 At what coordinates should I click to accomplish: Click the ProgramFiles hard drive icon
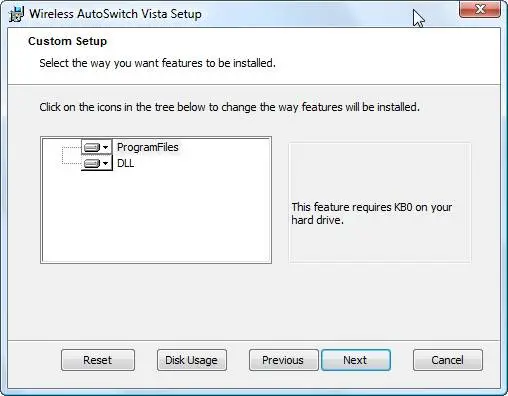[92, 147]
